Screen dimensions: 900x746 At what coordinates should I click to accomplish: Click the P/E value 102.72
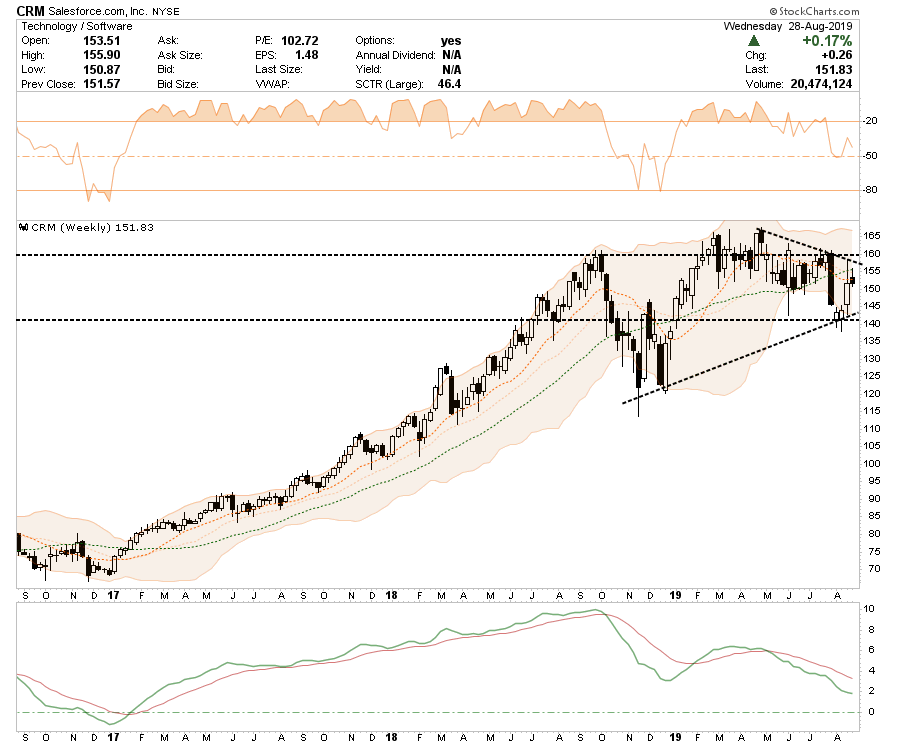300,41
